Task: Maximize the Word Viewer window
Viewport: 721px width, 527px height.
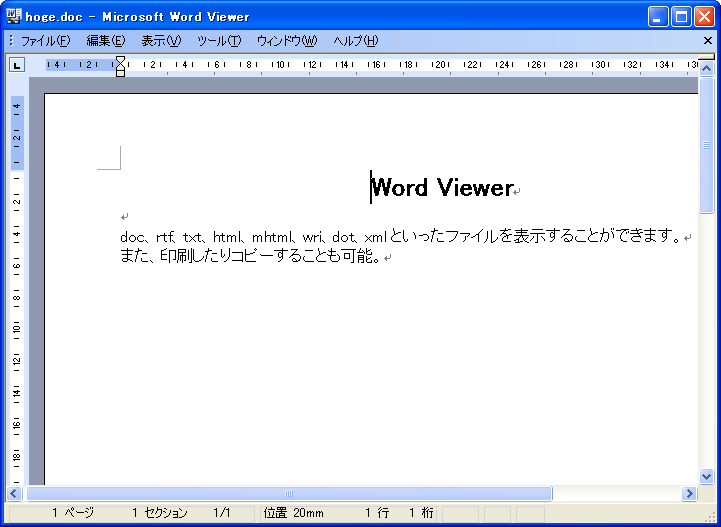Action: point(681,17)
